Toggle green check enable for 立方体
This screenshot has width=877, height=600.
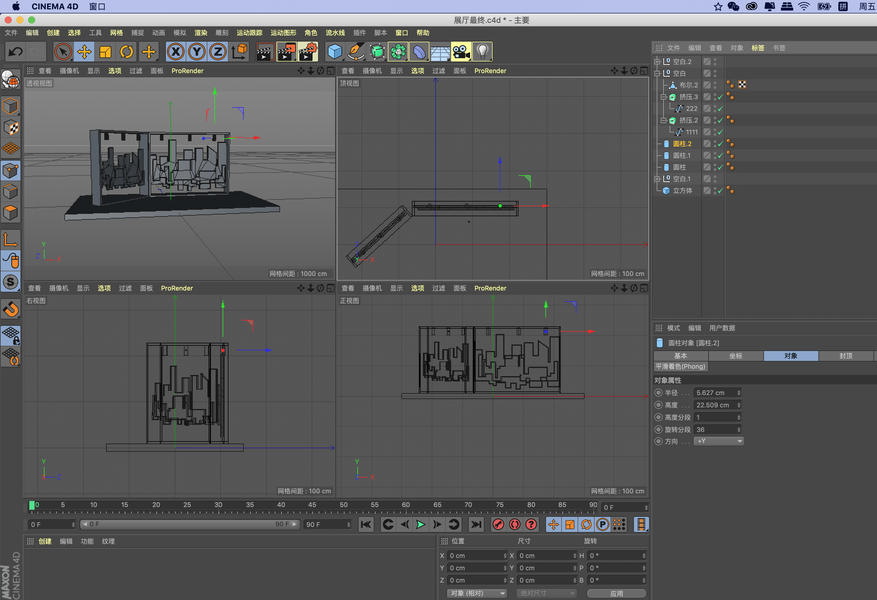[x=720, y=191]
